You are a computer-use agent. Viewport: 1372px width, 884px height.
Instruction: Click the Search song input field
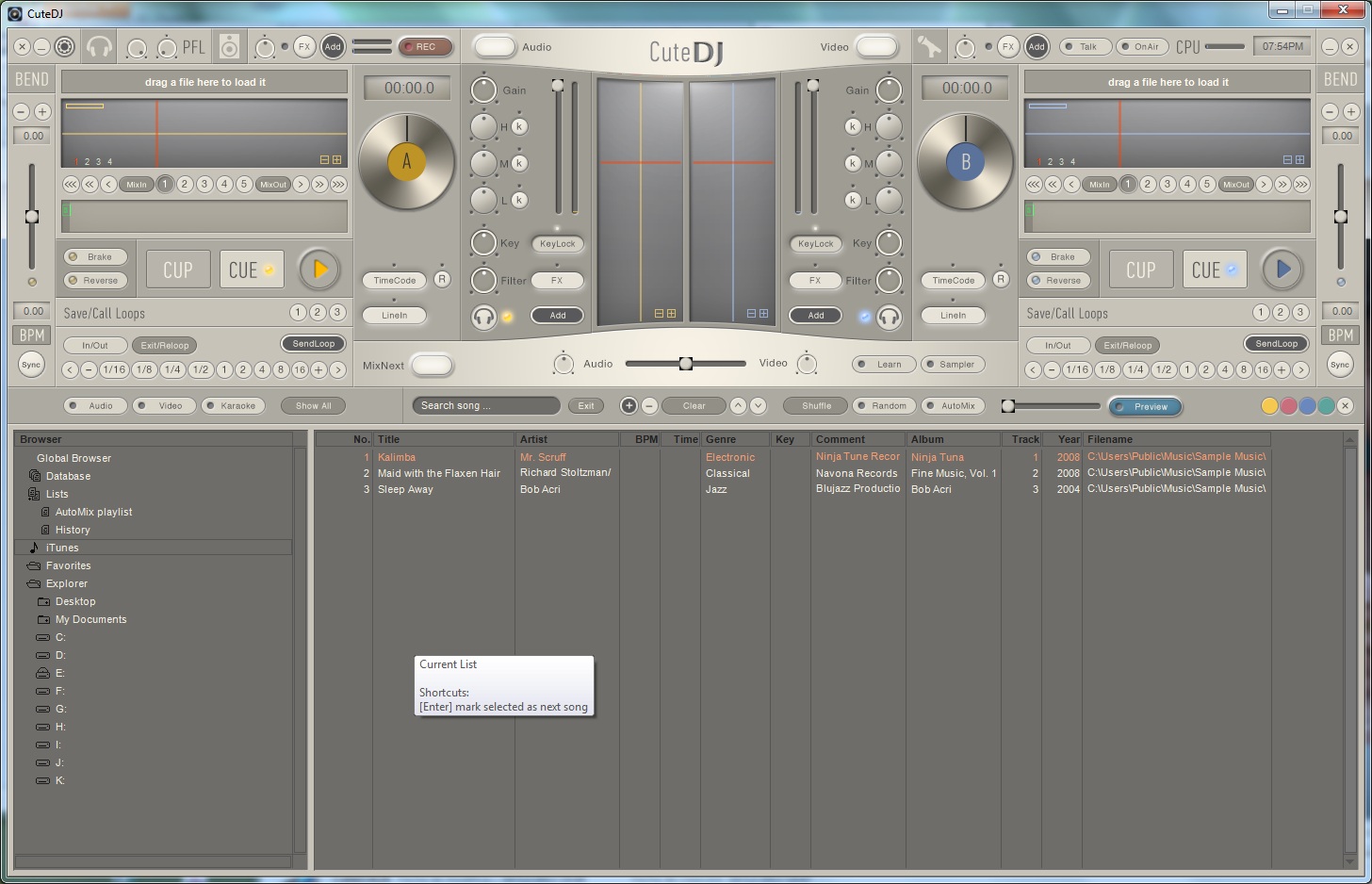click(486, 405)
